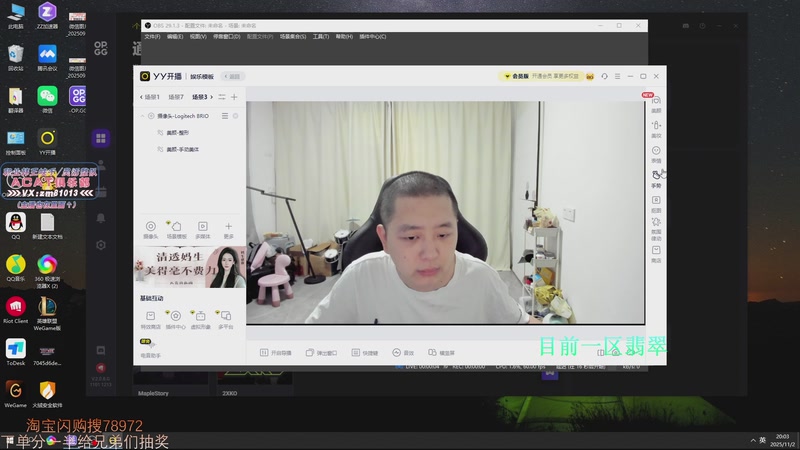Open OBS 插件中心(C) menu
Image resolution: width=800 pixels, height=450 pixels.
(x=373, y=37)
